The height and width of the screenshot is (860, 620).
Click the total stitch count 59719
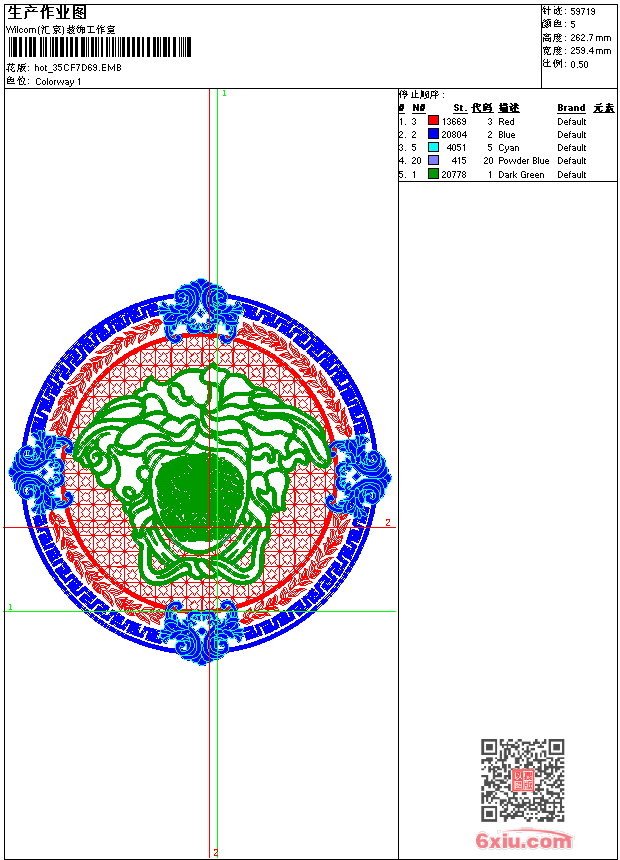pos(583,11)
